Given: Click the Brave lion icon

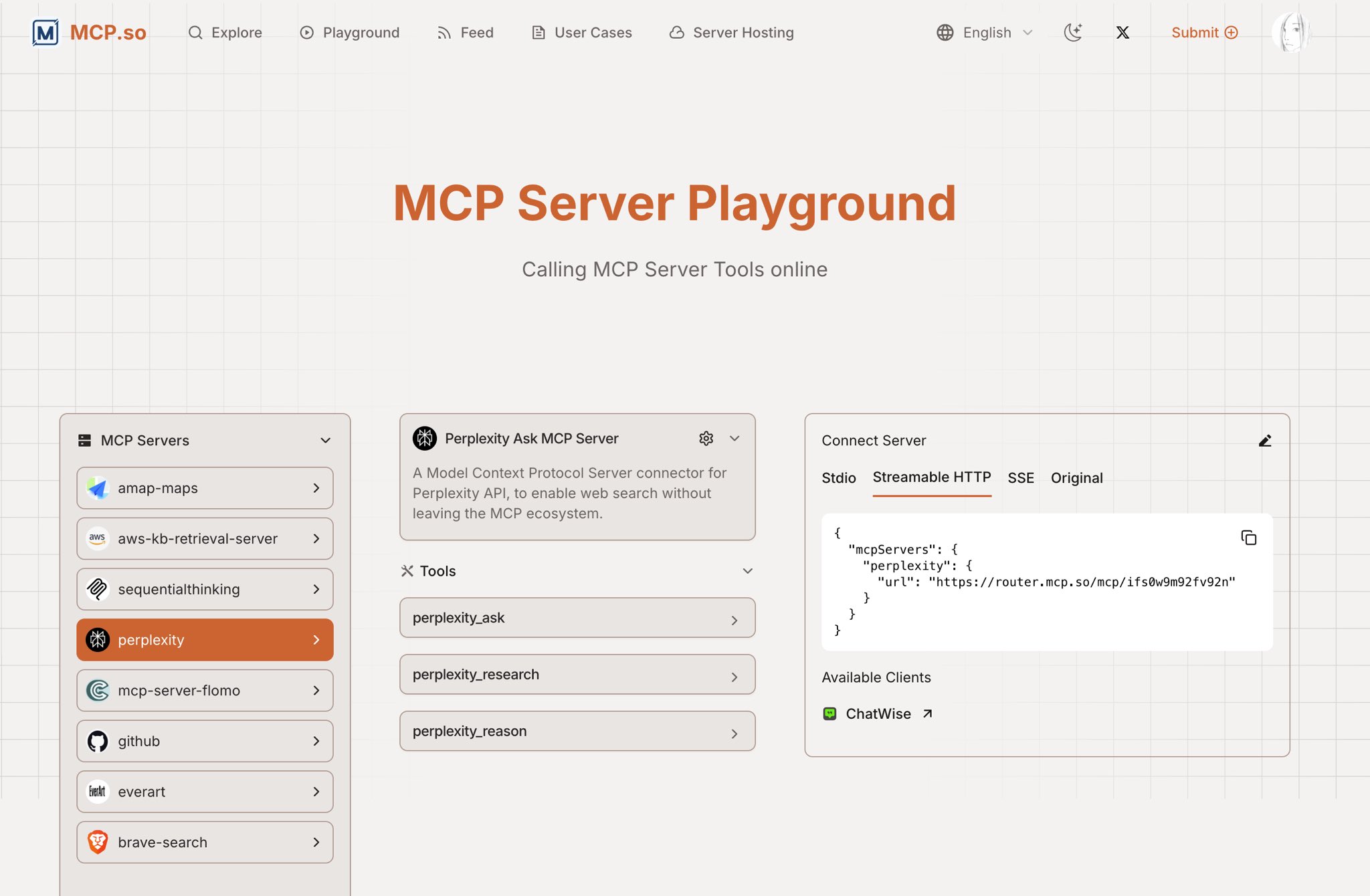Looking at the screenshot, I should point(98,842).
